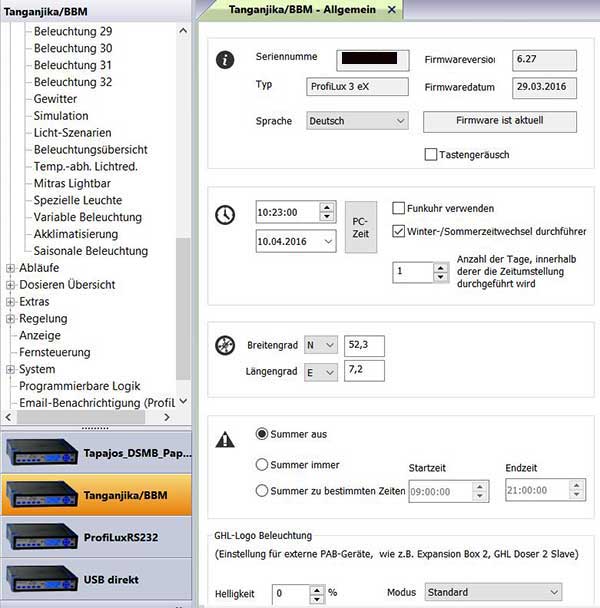Click the PC-Zeit button
This screenshot has width=600, height=608.
pyautogui.click(x=360, y=227)
